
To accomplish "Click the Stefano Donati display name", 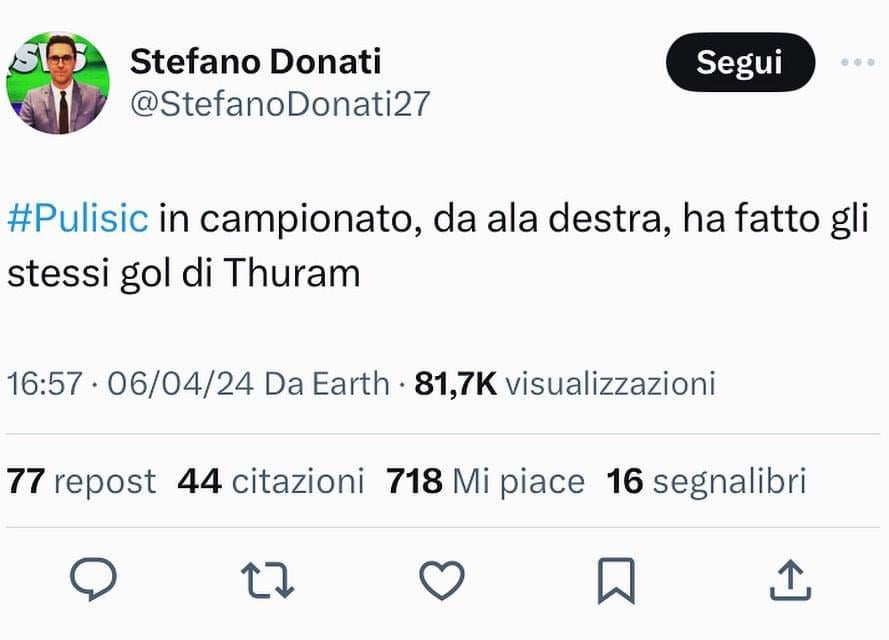I will 255,62.
